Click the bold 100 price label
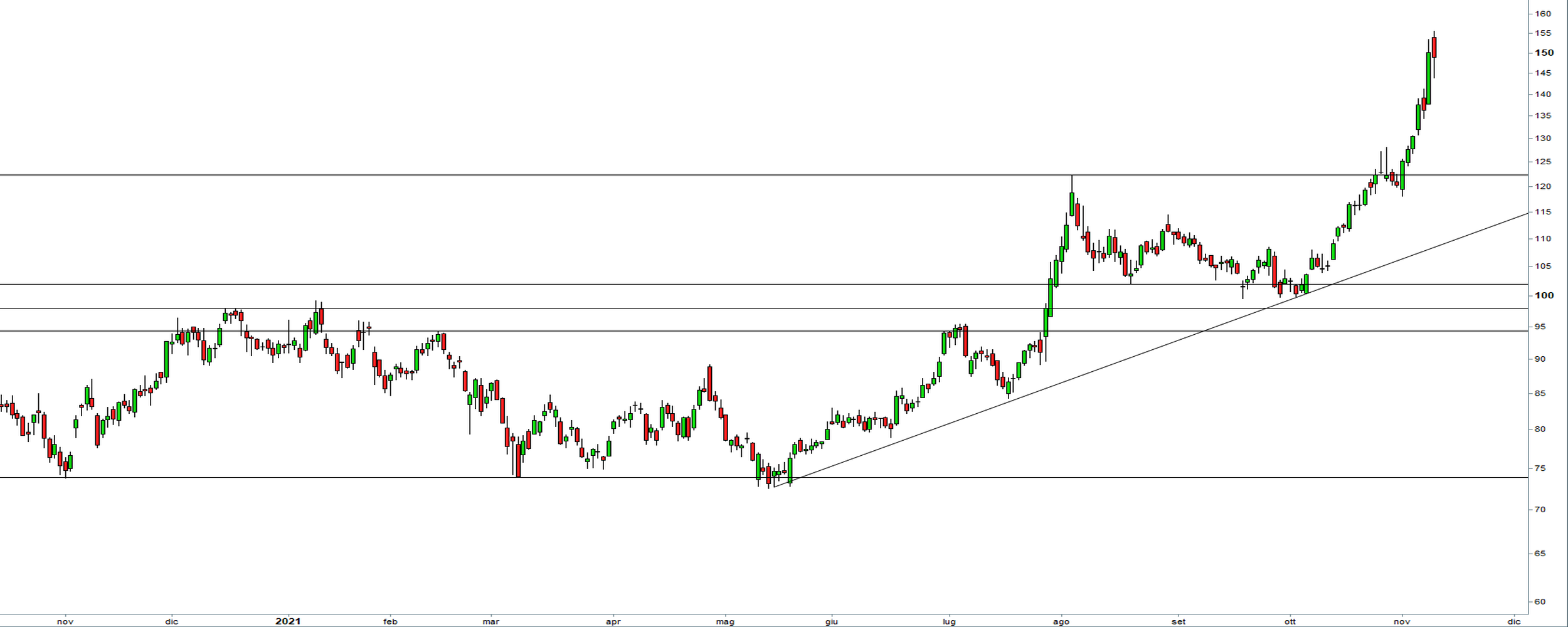The image size is (1568, 627). (x=1544, y=295)
